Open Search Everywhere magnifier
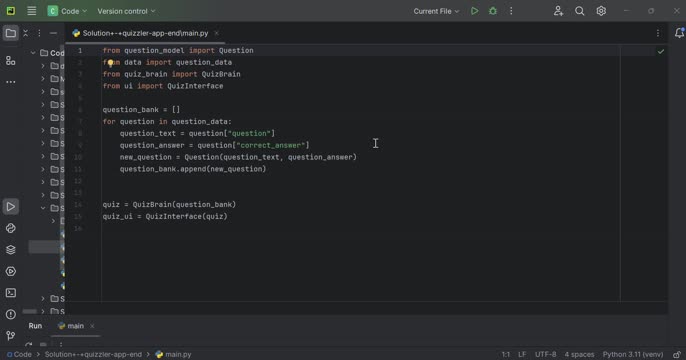The height and width of the screenshot is (360, 686). point(580,11)
